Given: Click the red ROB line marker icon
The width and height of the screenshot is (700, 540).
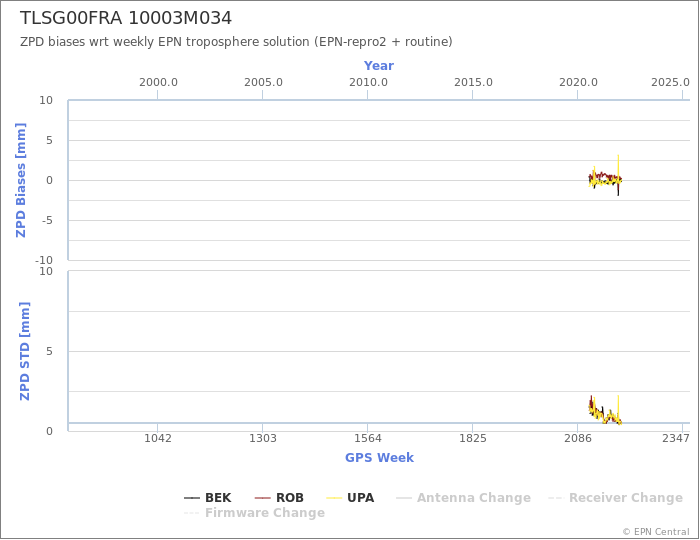Looking at the screenshot, I should [262, 498].
